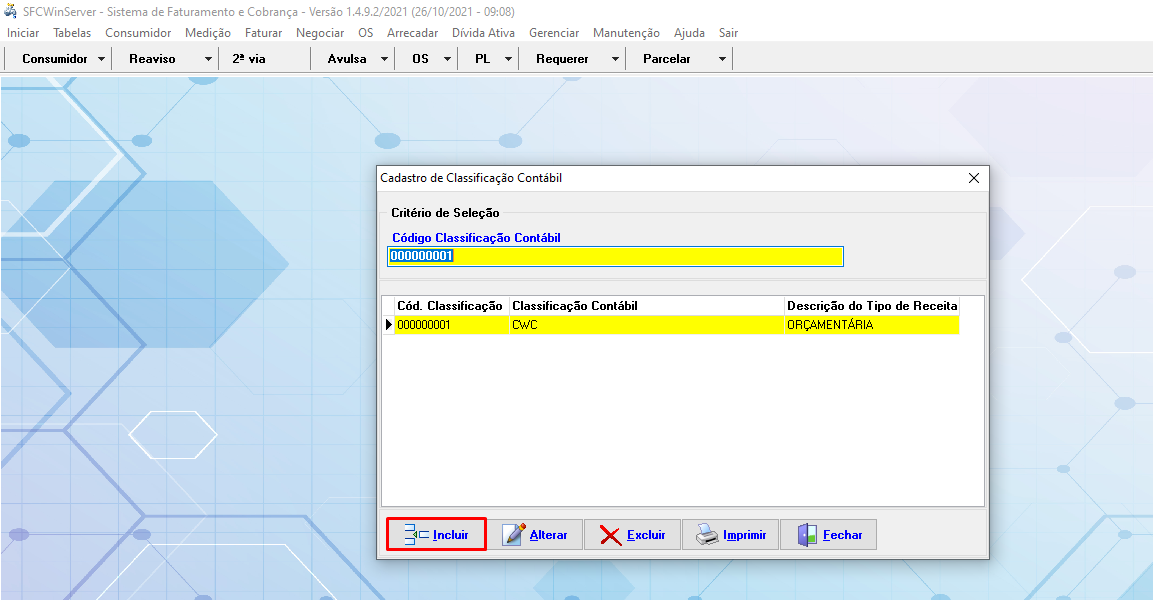Expand the Parcelar dropdown arrow
This screenshot has height=600, width=1153.
pos(722,59)
